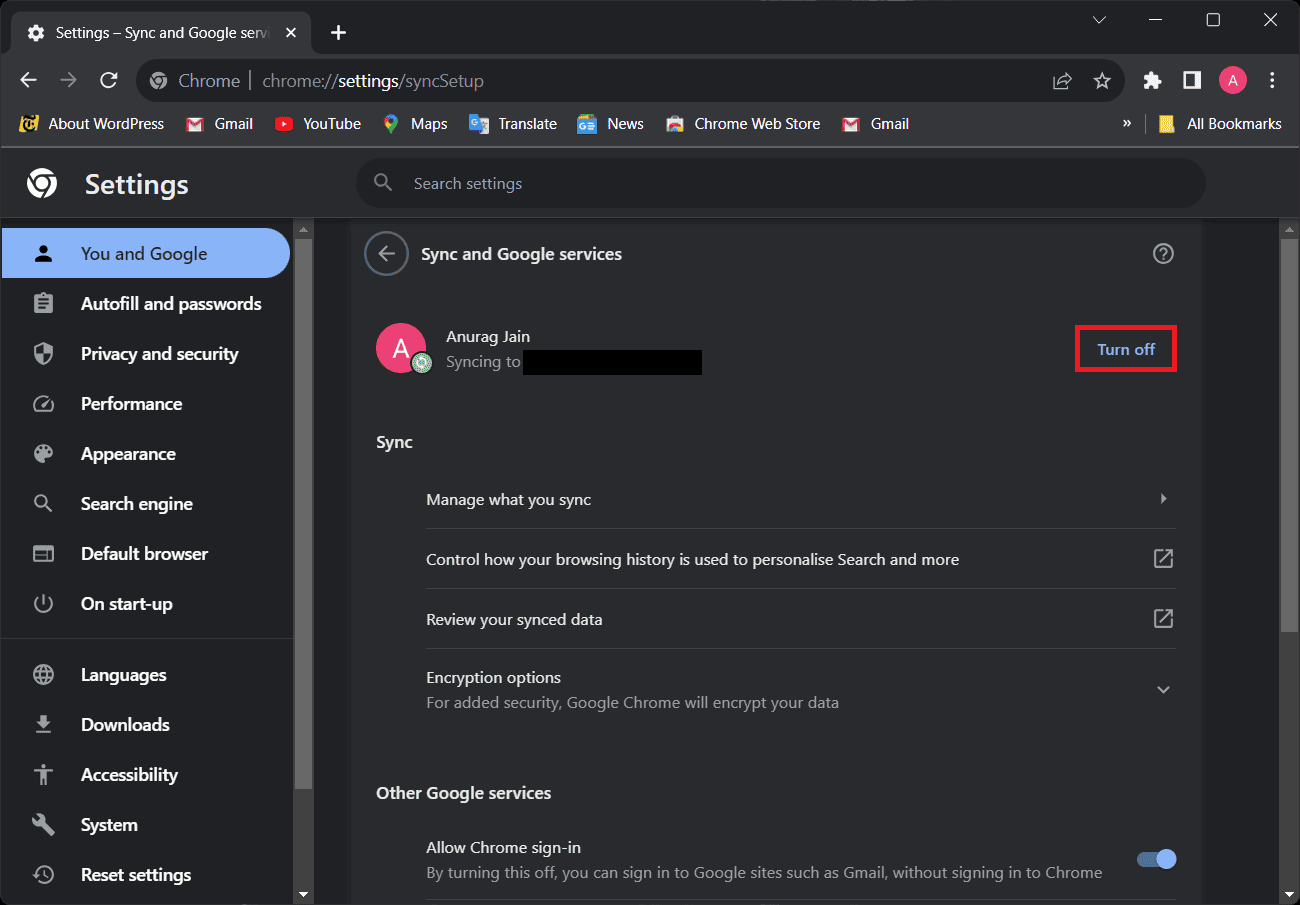Show hidden bookmarks with the double chevron
Viewport: 1300px width, 905px height.
click(x=1127, y=123)
